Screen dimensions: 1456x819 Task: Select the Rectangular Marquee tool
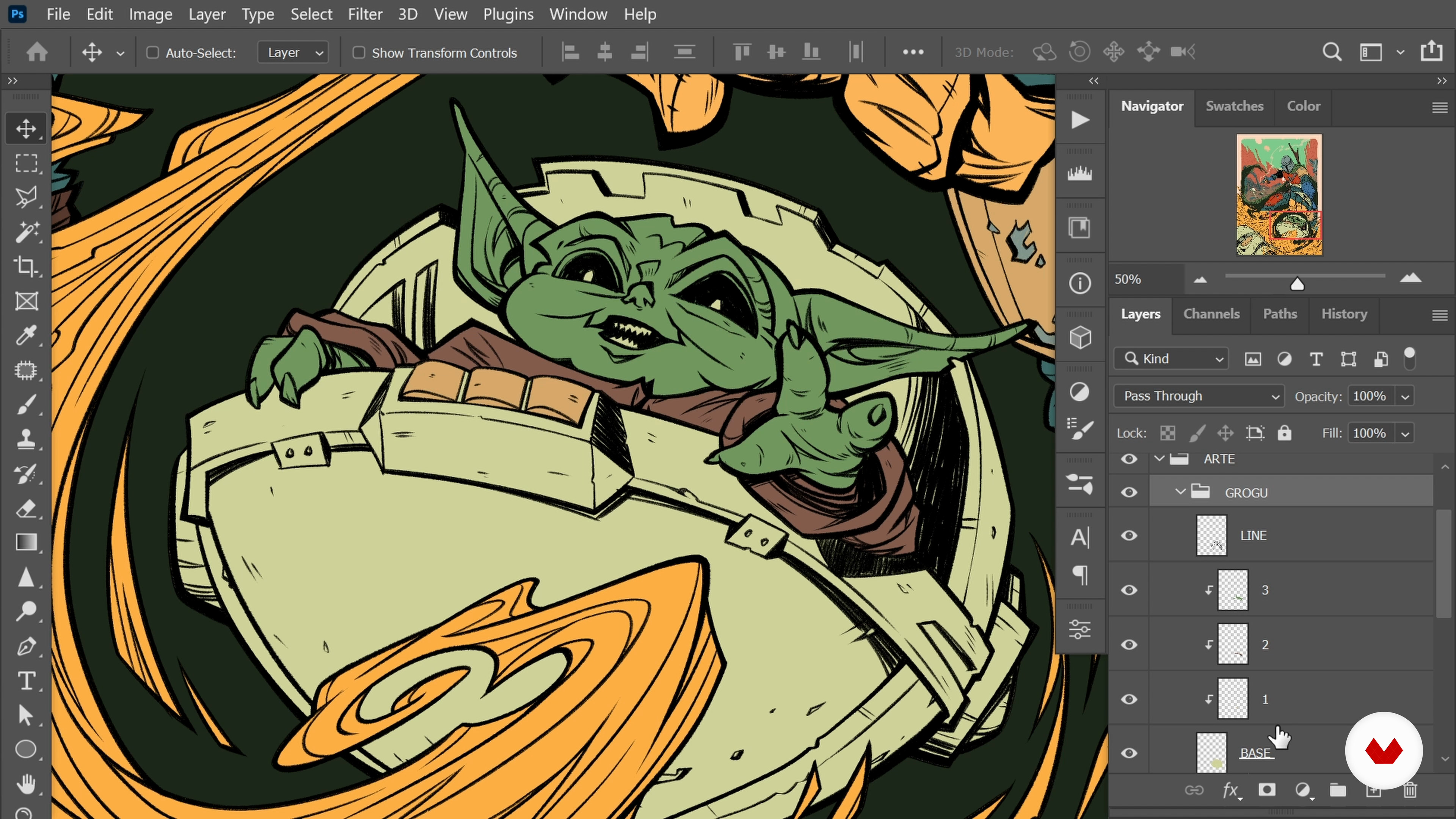tap(26, 163)
